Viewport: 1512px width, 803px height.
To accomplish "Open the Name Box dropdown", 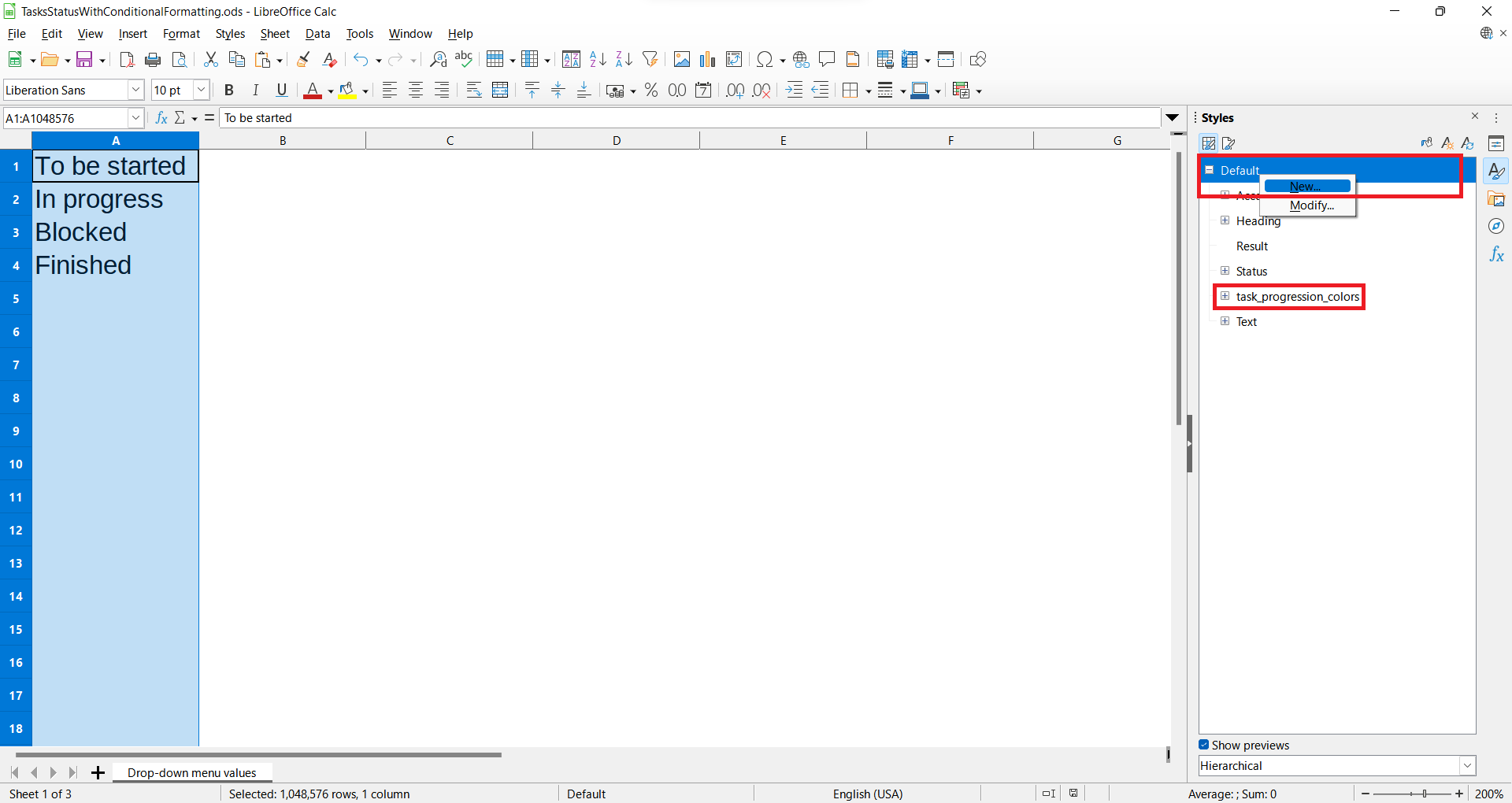I will click(135, 118).
